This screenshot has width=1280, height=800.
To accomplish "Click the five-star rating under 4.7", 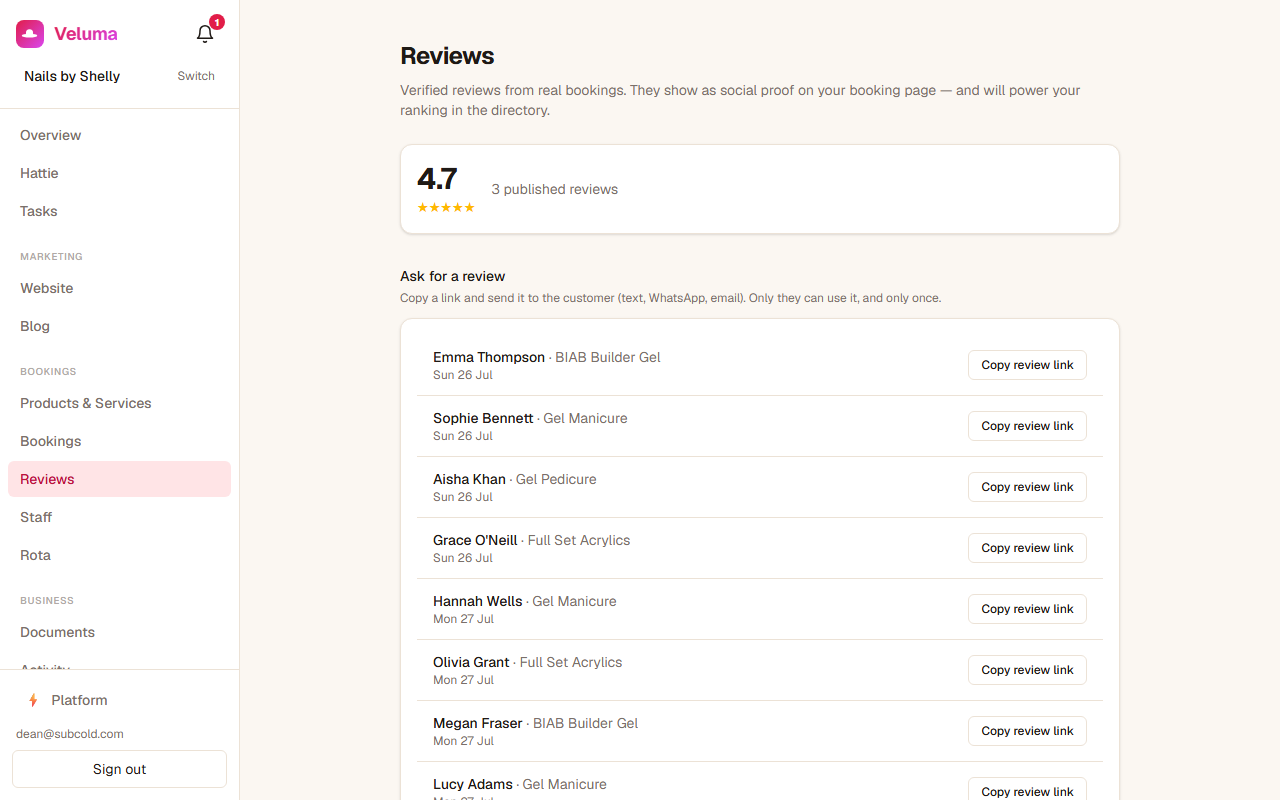I will coord(446,208).
